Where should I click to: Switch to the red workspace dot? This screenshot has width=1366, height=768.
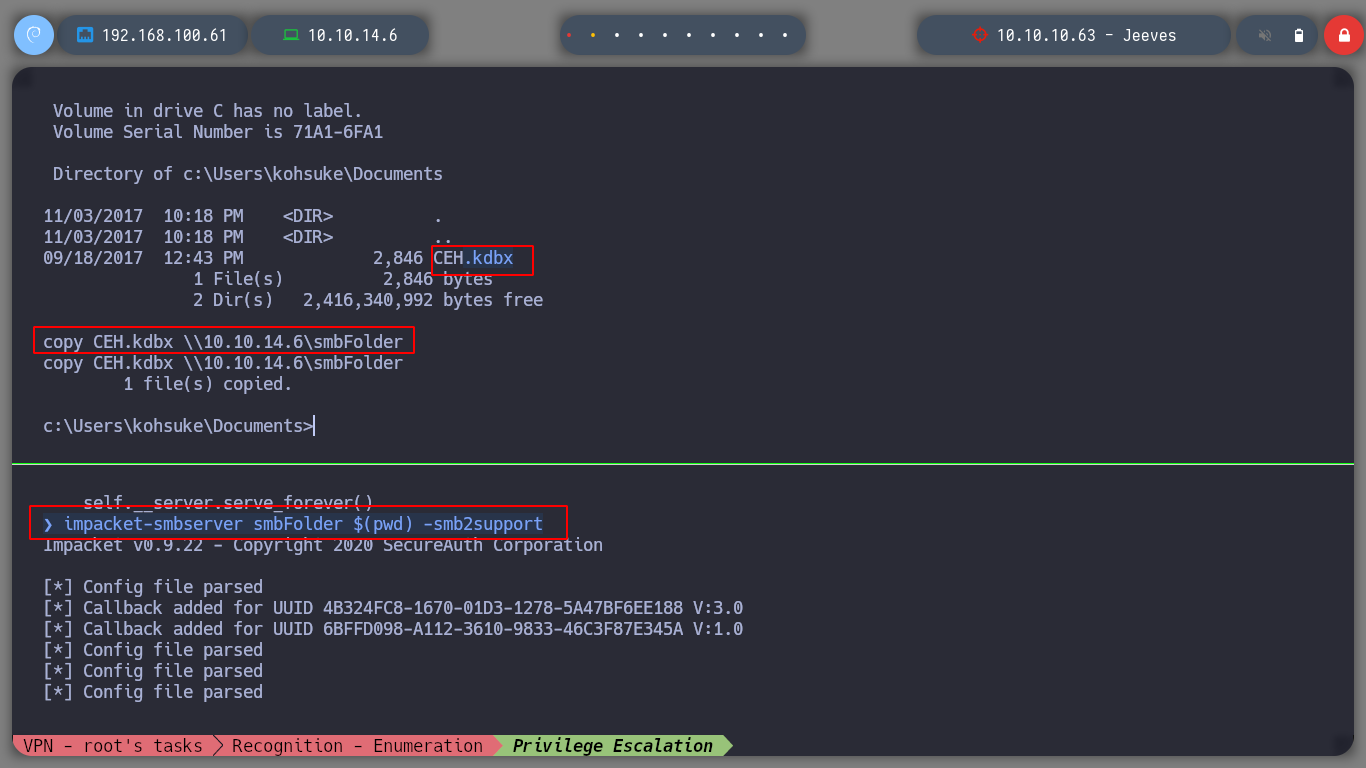(x=569, y=35)
